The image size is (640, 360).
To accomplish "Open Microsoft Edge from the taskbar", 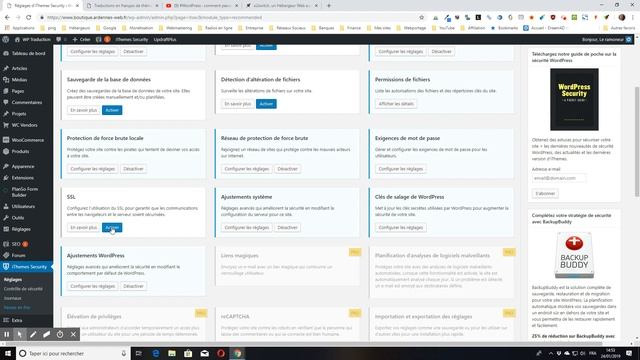I will click(156, 353).
